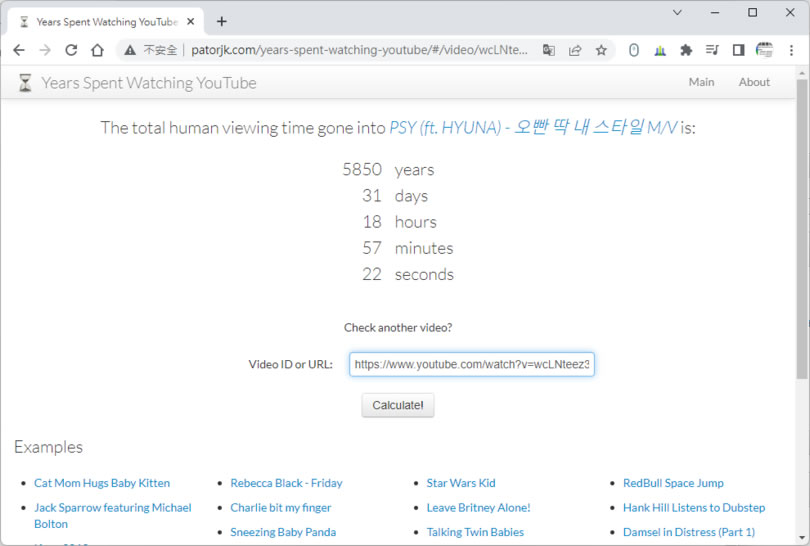Open the About navigation item
Screen dimensions: 810x546
click(754, 82)
